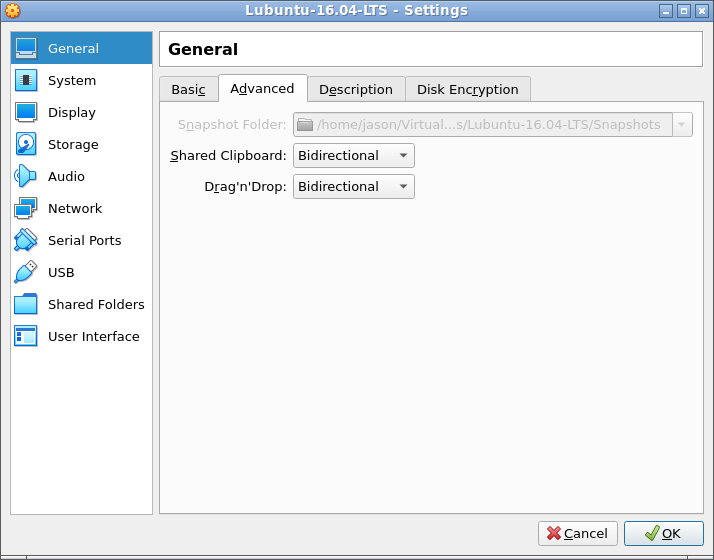
Task: Open the Snapshot Folder path dropdown arrow
Action: pos(682,124)
